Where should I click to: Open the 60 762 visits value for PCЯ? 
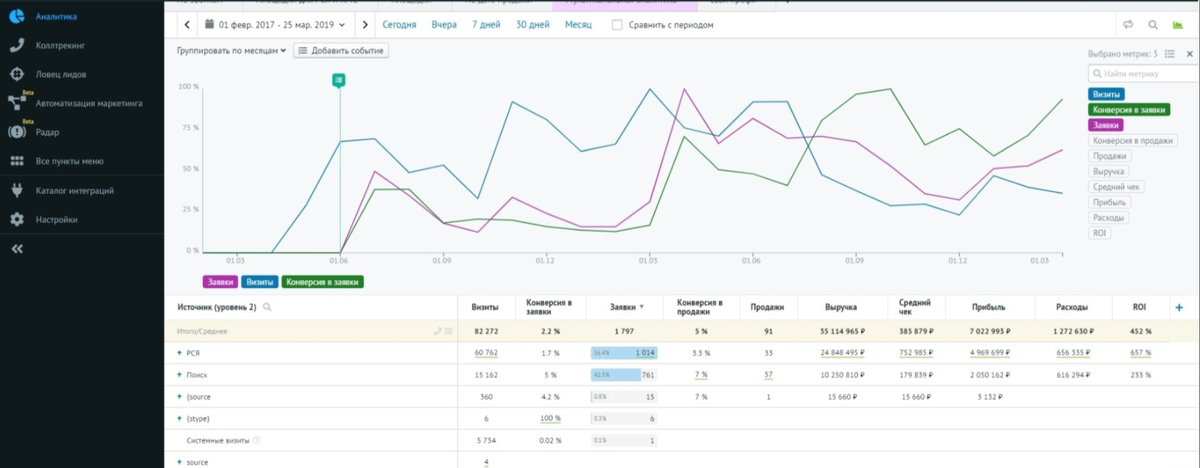486,353
